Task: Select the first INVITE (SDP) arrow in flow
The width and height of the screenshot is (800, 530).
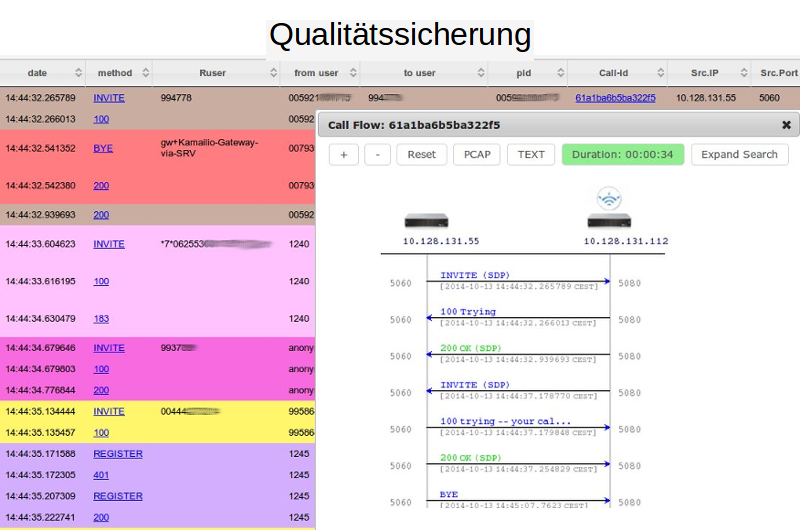Action: (519, 279)
